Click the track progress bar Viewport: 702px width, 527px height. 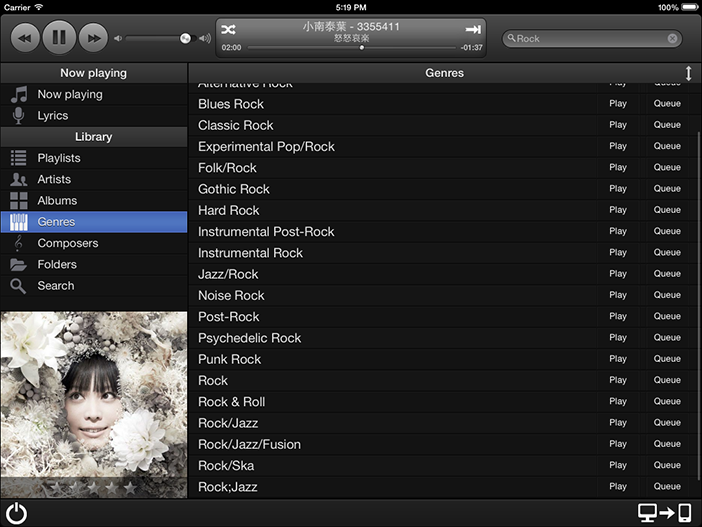350,47
